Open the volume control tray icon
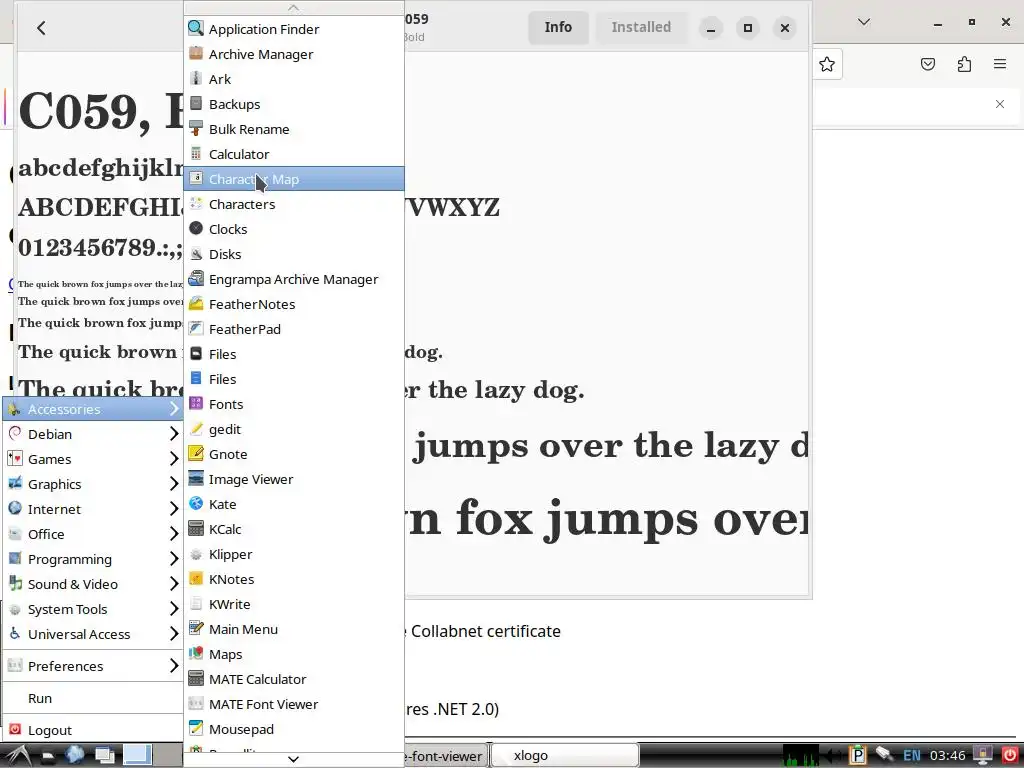1024x768 pixels. click(834, 756)
